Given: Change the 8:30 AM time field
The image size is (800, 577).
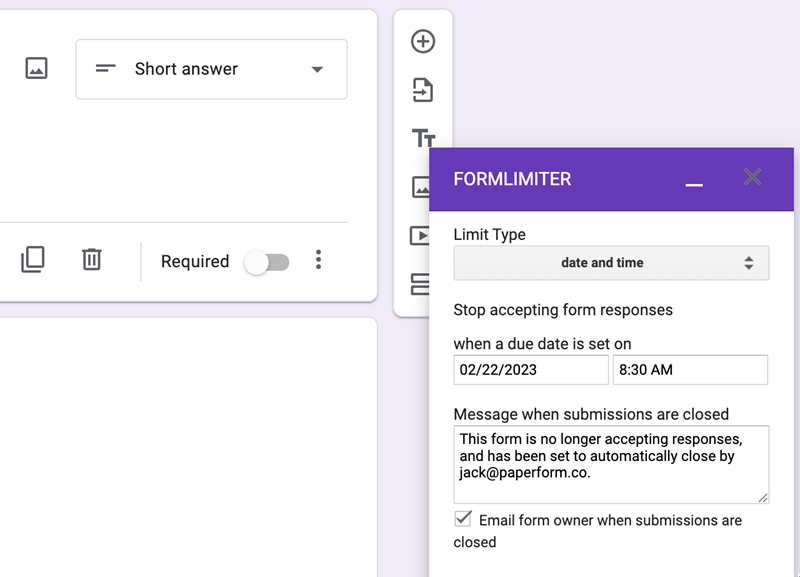Looking at the screenshot, I should click(x=690, y=370).
